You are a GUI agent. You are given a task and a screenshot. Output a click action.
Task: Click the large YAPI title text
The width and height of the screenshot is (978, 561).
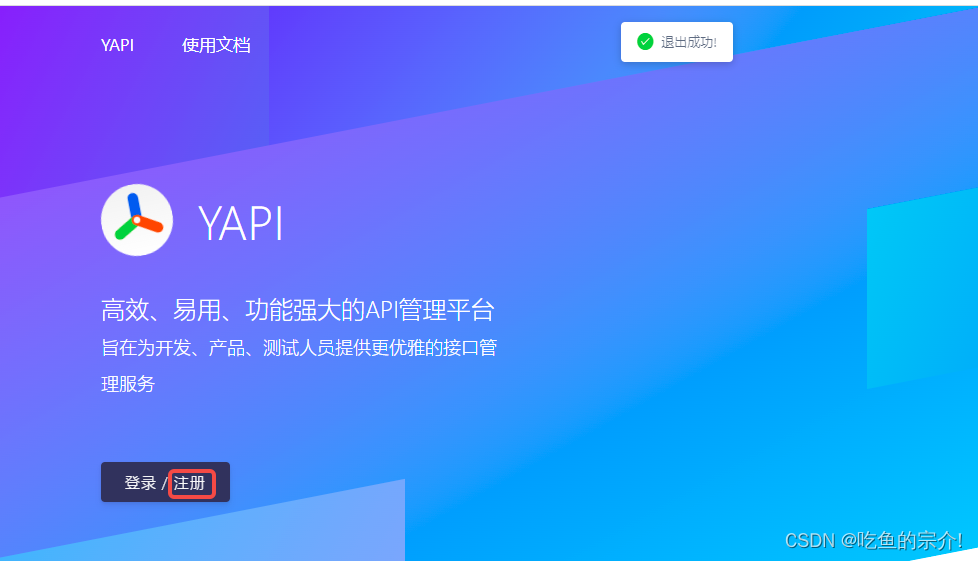[x=241, y=223]
